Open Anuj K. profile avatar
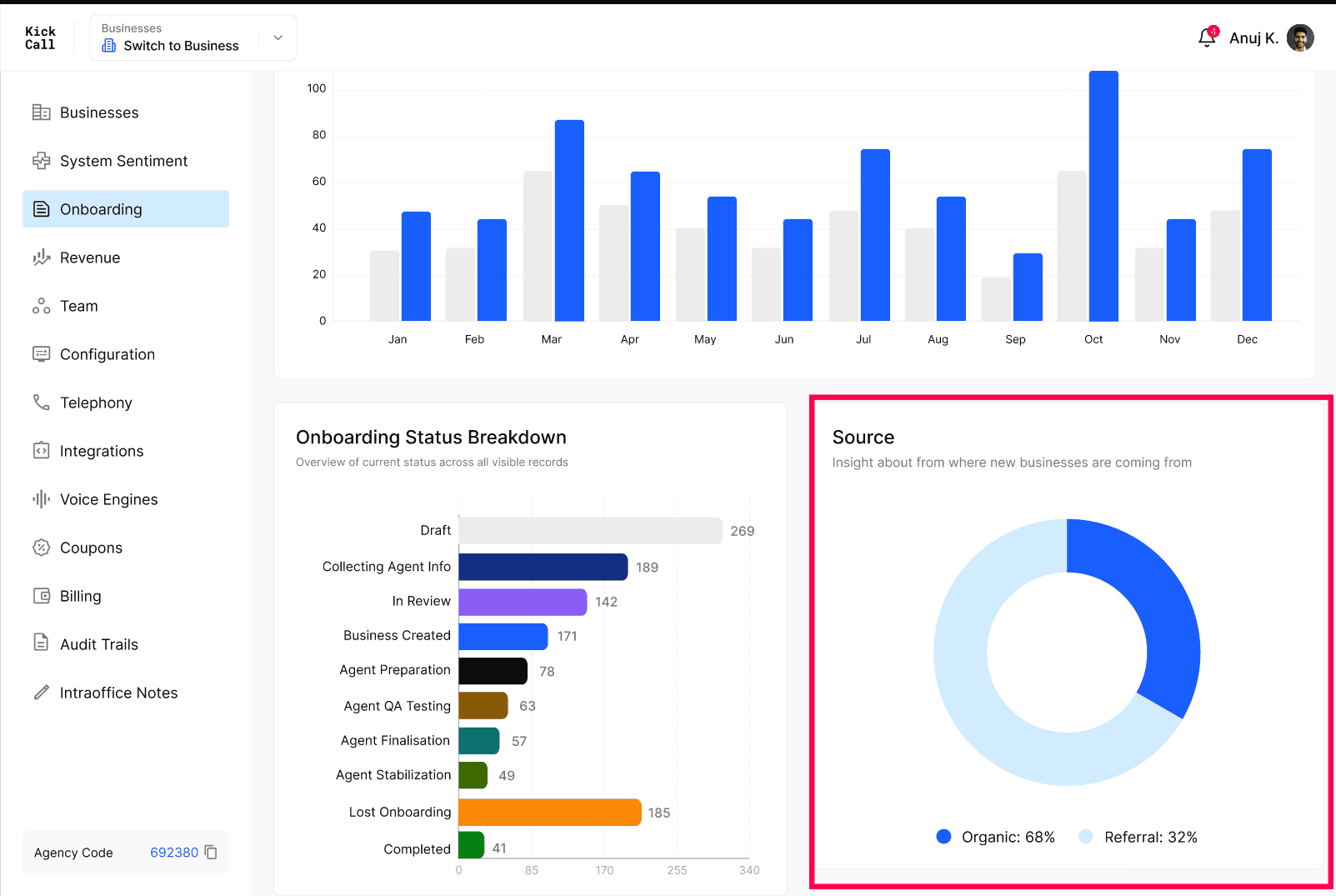Image resolution: width=1336 pixels, height=896 pixels. click(1300, 38)
